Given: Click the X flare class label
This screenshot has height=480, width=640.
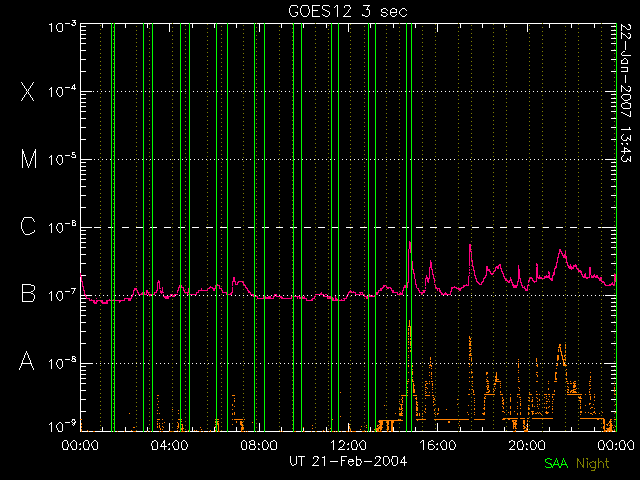Looking at the screenshot, I should click(28, 91).
